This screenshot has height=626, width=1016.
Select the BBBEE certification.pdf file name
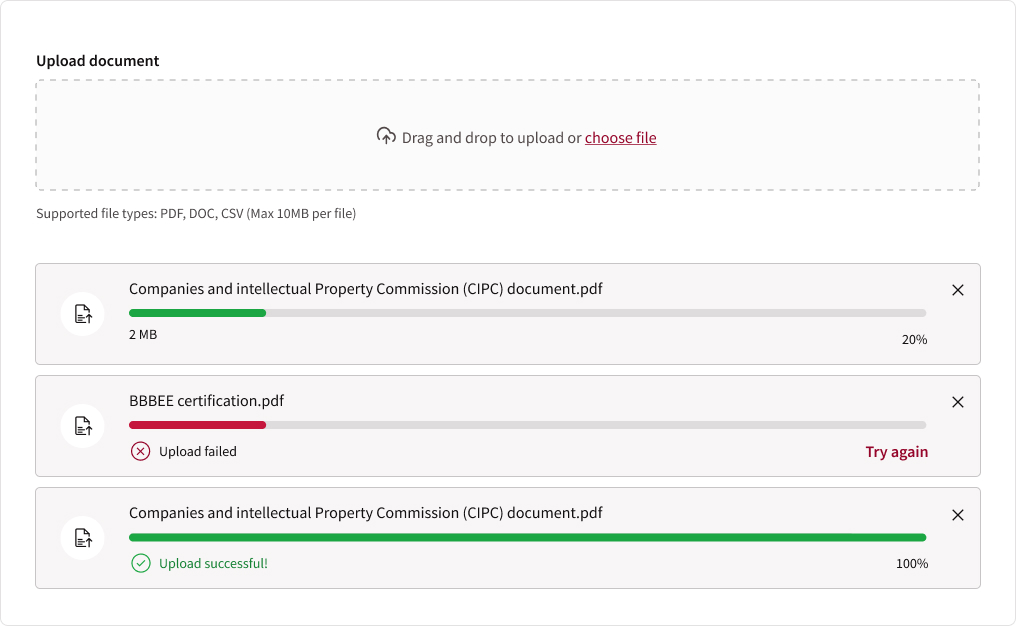(206, 401)
